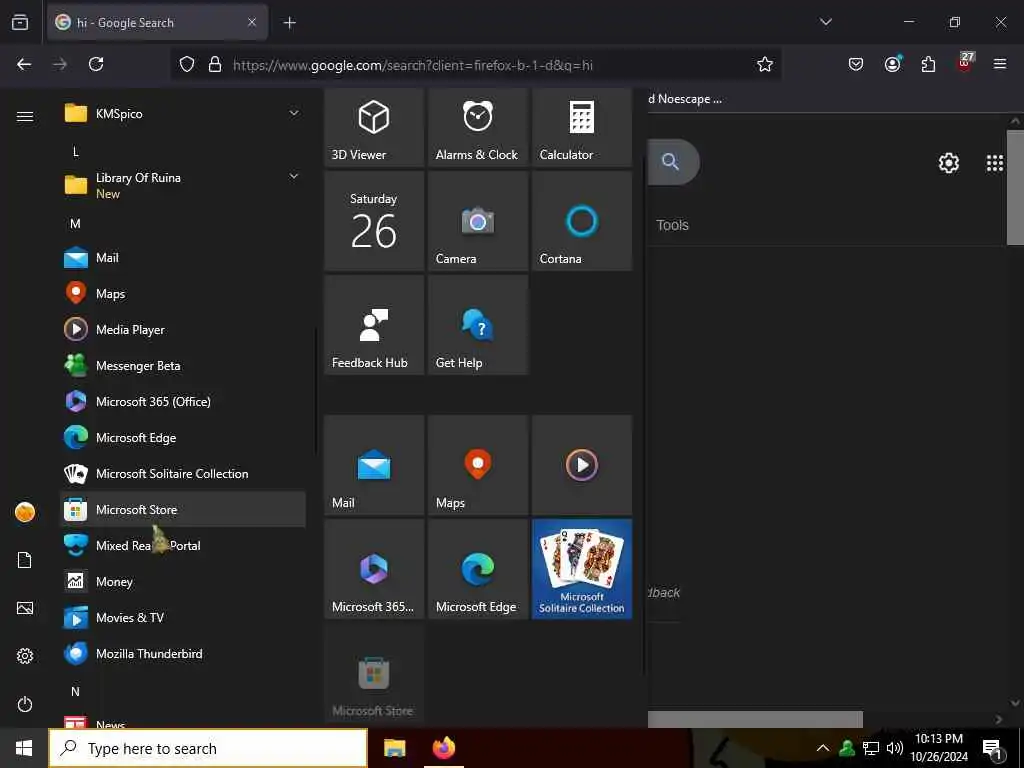This screenshot has width=1024, height=768.
Task: Open the Cortana tile
Action: (x=581, y=221)
